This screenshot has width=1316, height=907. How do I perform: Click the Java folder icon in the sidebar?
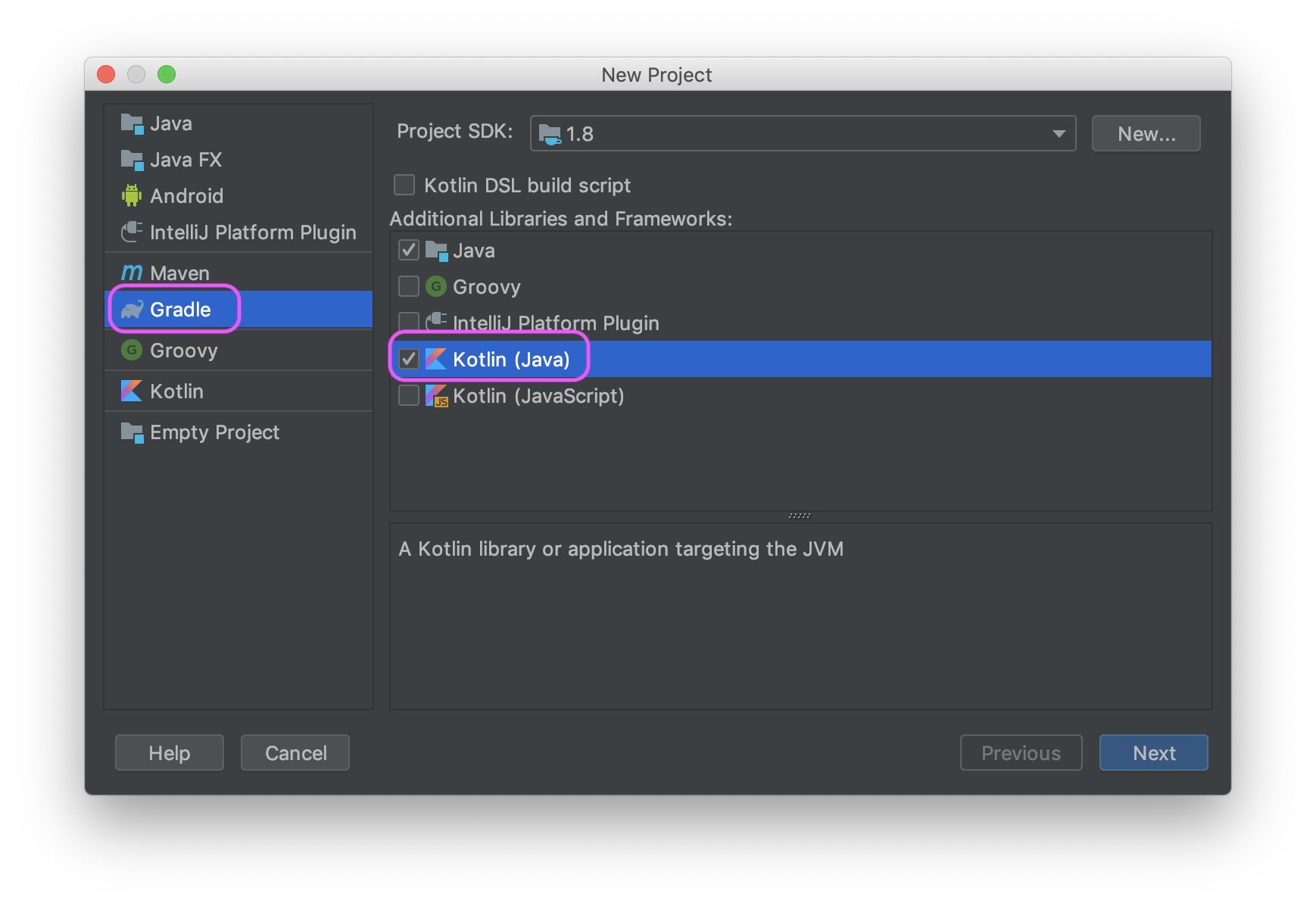[132, 123]
